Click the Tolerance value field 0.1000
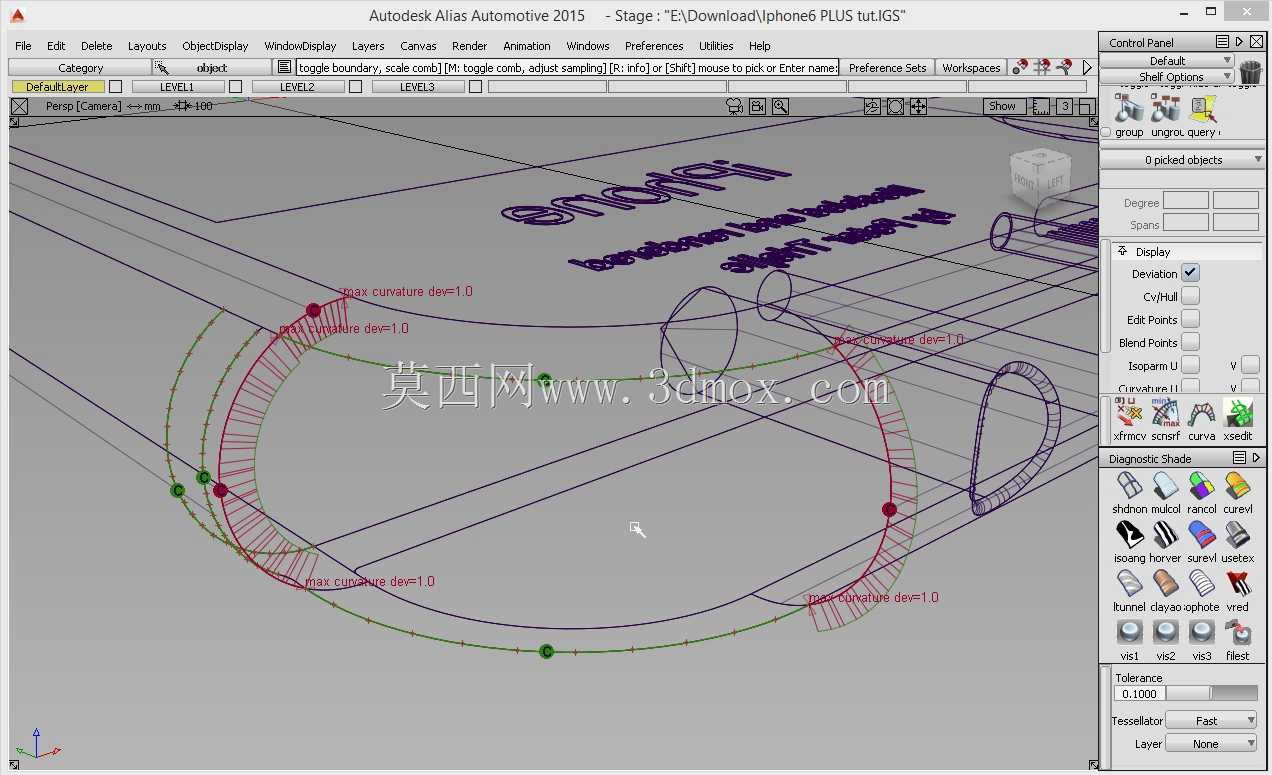The height and width of the screenshot is (775, 1272). pyautogui.click(x=1139, y=693)
